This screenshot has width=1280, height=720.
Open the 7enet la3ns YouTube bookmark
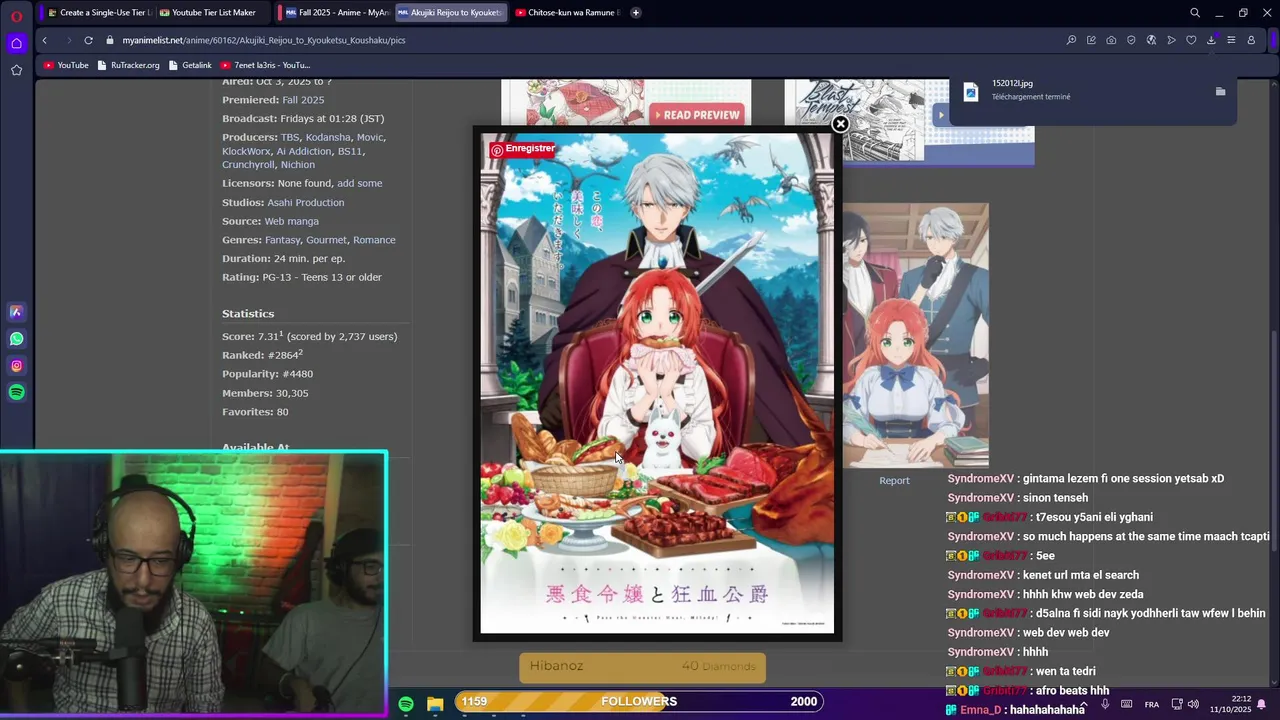pyautogui.click(x=265, y=65)
